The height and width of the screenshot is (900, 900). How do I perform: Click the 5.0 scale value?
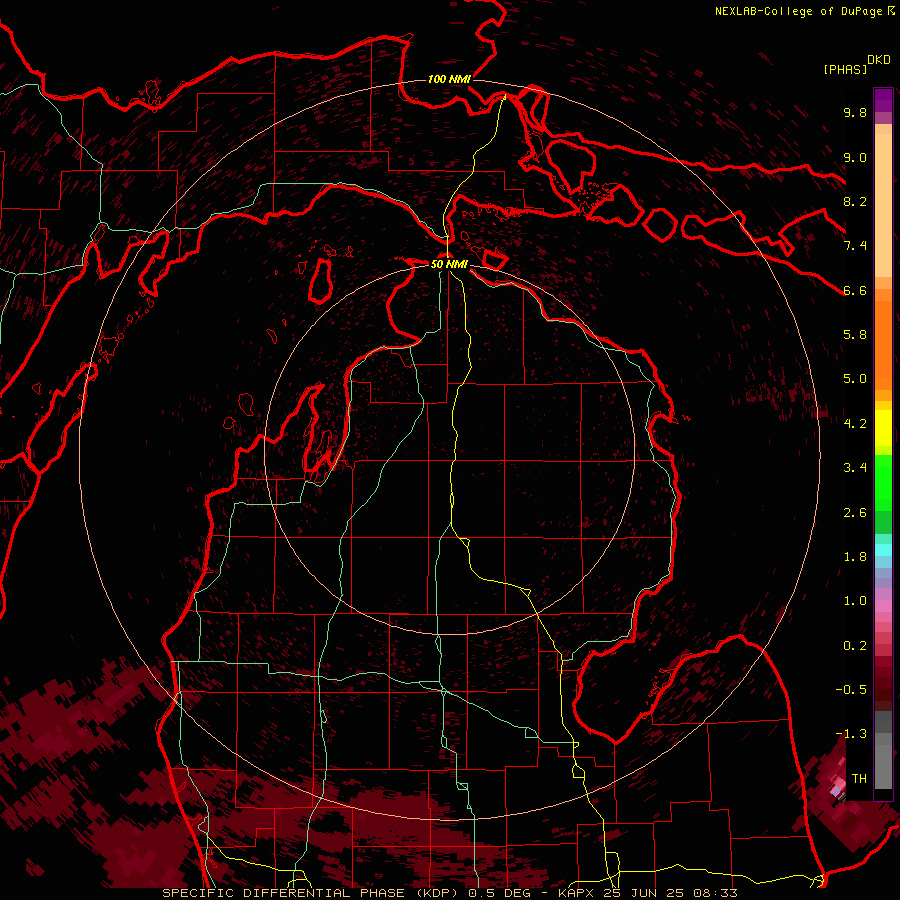pos(855,379)
